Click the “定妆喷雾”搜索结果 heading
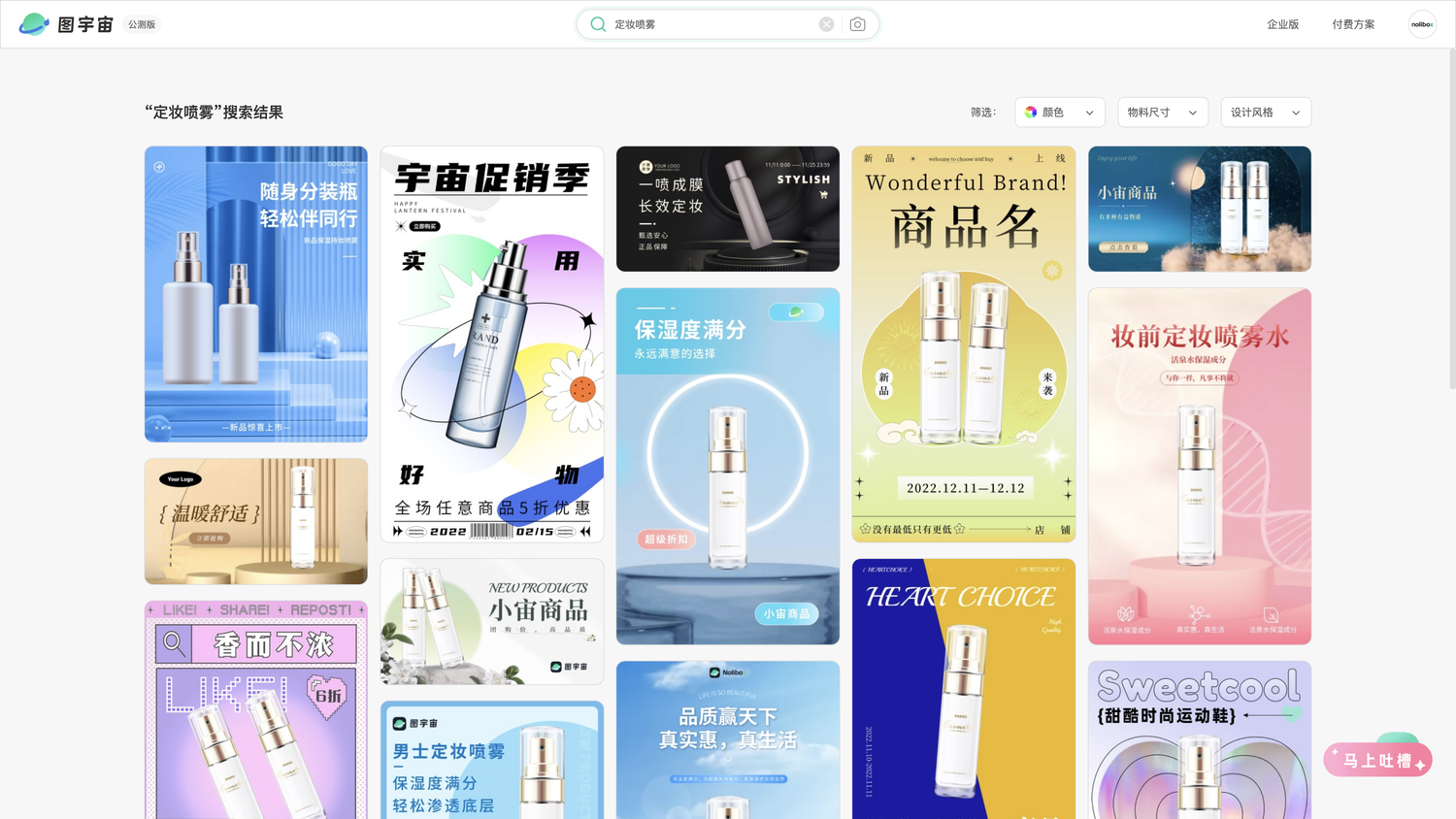This screenshot has width=1456, height=819. coord(215,113)
